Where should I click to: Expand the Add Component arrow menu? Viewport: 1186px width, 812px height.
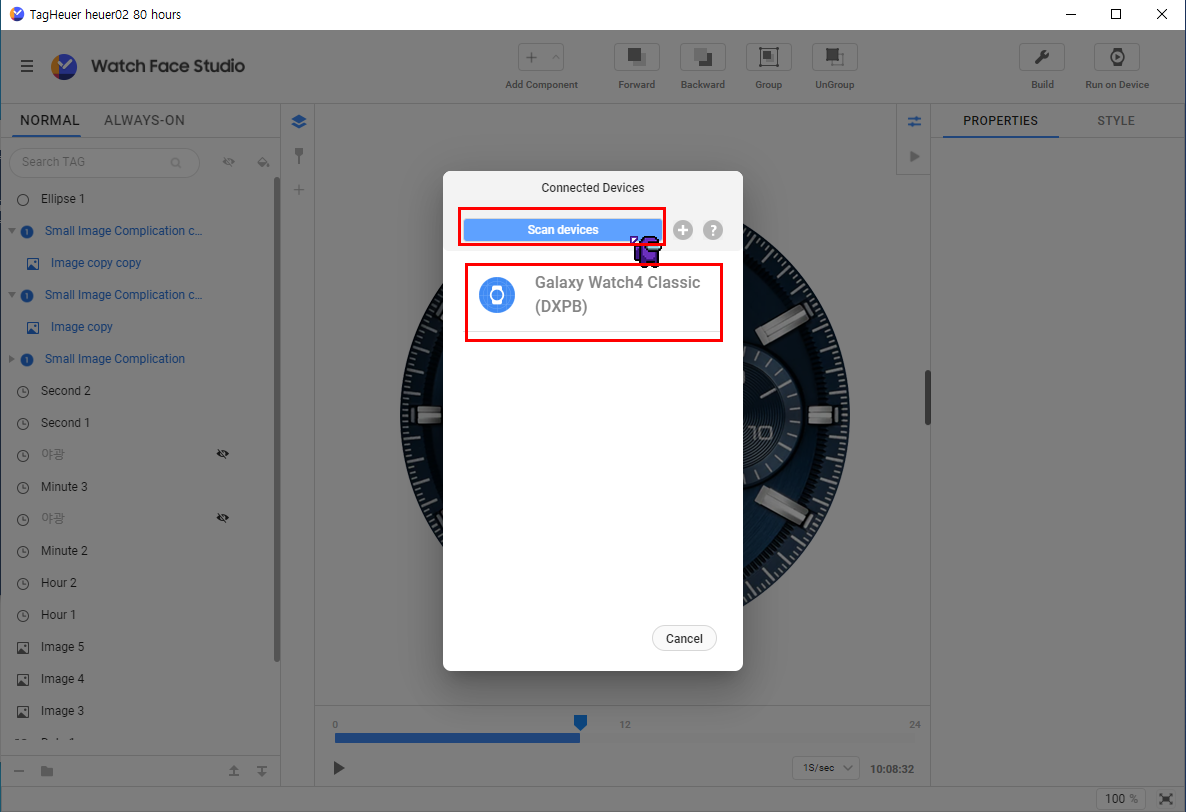coord(556,57)
